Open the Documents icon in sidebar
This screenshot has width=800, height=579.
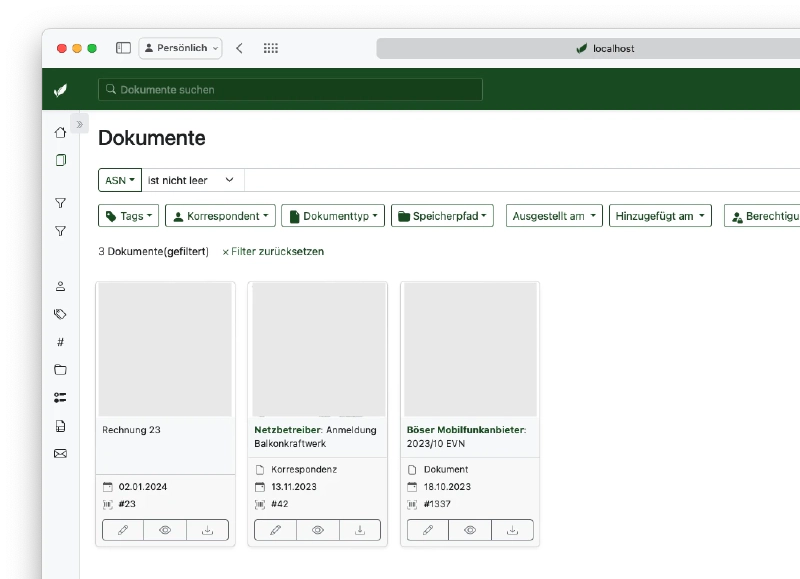tap(60, 160)
